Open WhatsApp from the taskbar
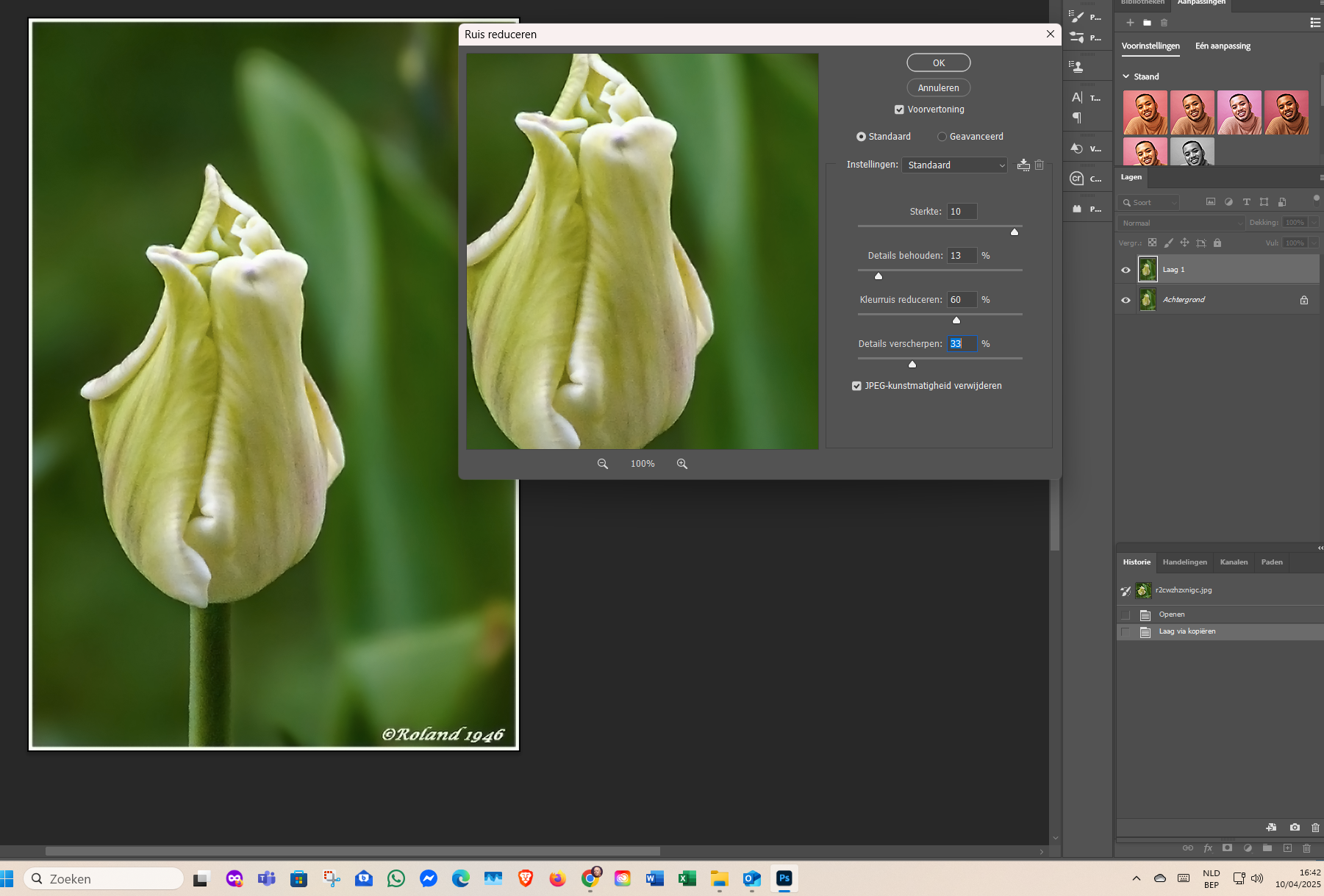The width and height of the screenshot is (1324, 896). pyautogui.click(x=396, y=878)
